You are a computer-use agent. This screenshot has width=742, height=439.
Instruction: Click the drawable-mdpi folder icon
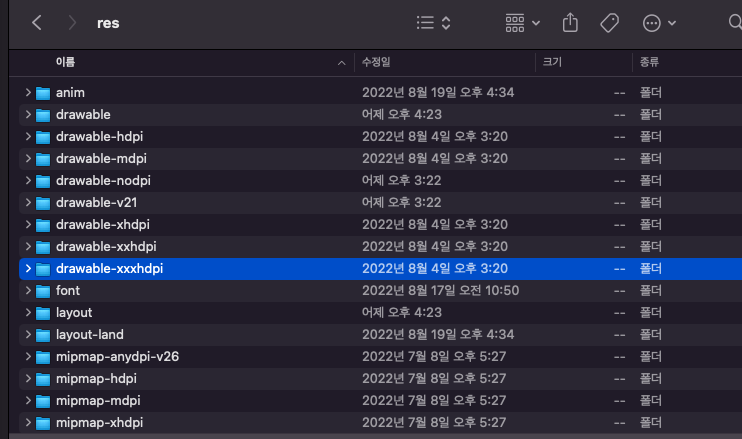click(x=43, y=159)
